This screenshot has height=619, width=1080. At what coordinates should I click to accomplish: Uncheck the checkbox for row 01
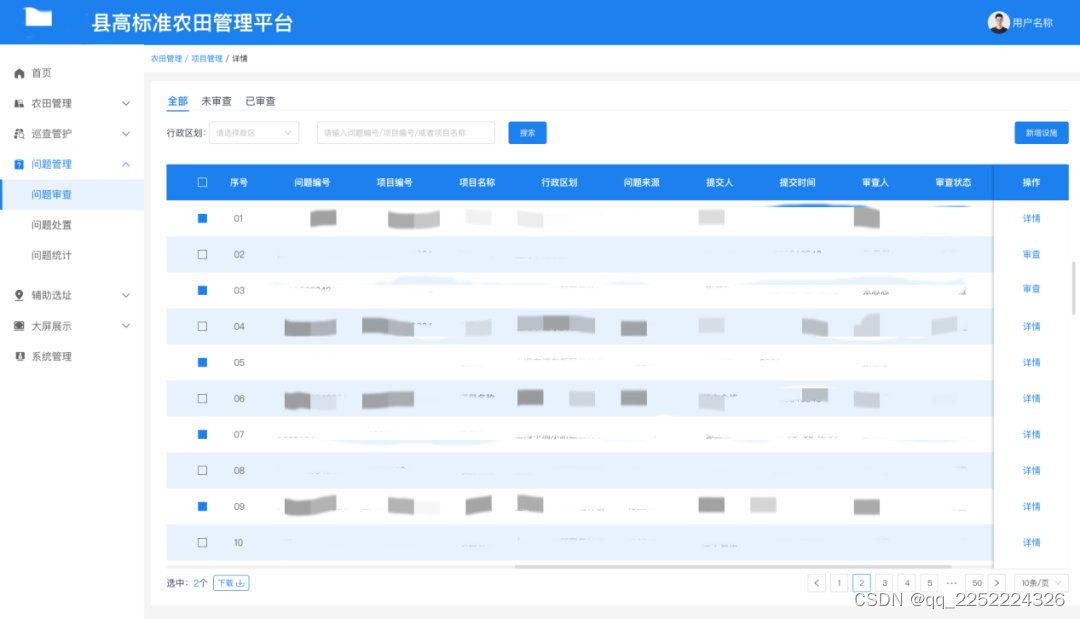(x=202, y=218)
